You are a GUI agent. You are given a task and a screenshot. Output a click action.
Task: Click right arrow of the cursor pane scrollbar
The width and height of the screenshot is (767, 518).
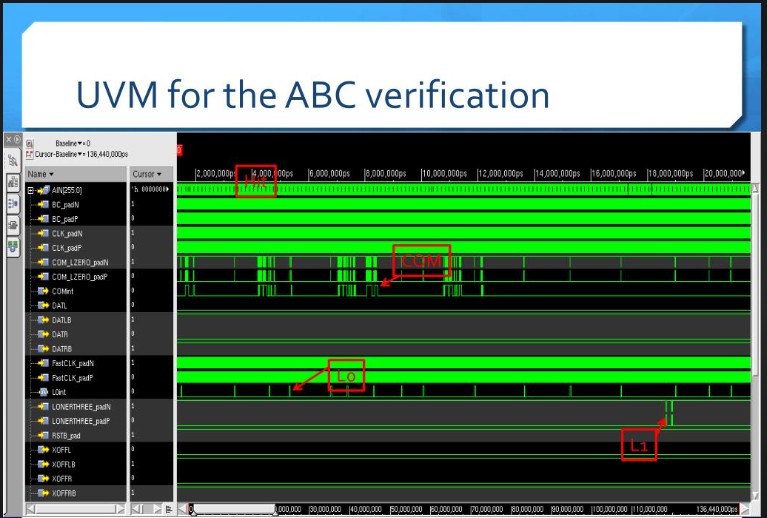pos(158,509)
